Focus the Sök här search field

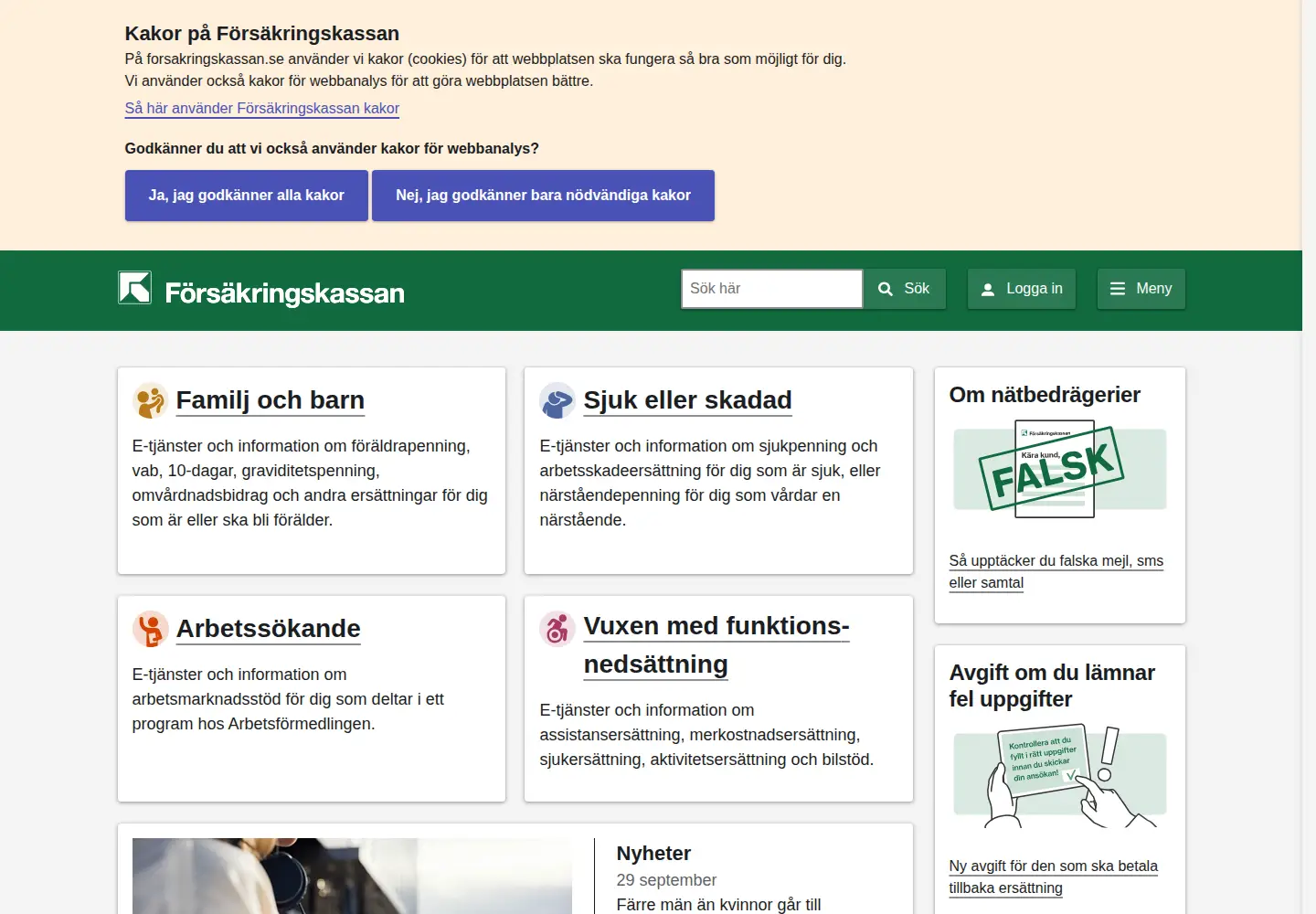[771, 289]
